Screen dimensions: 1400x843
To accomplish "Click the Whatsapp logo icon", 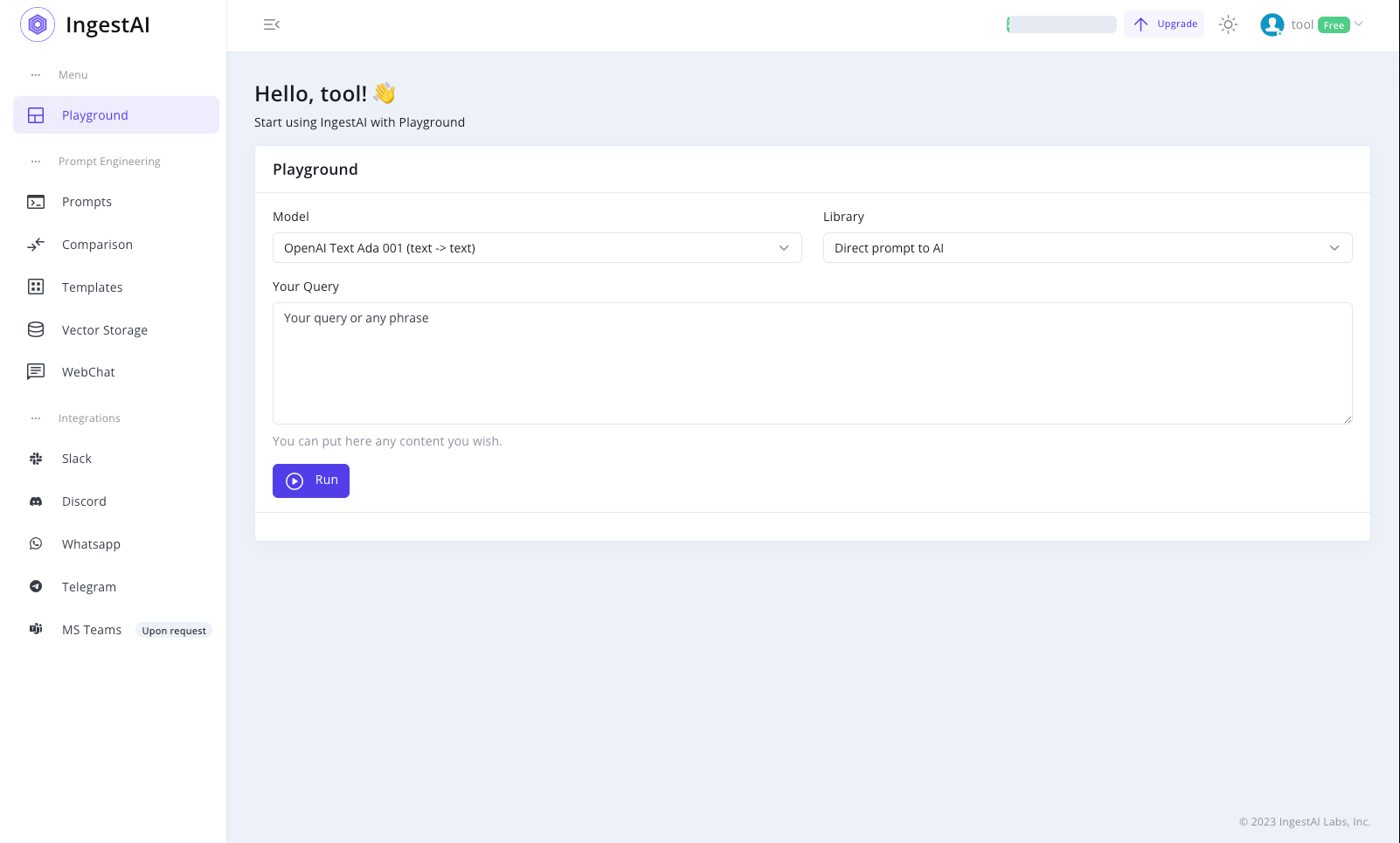I will pyautogui.click(x=36, y=543).
